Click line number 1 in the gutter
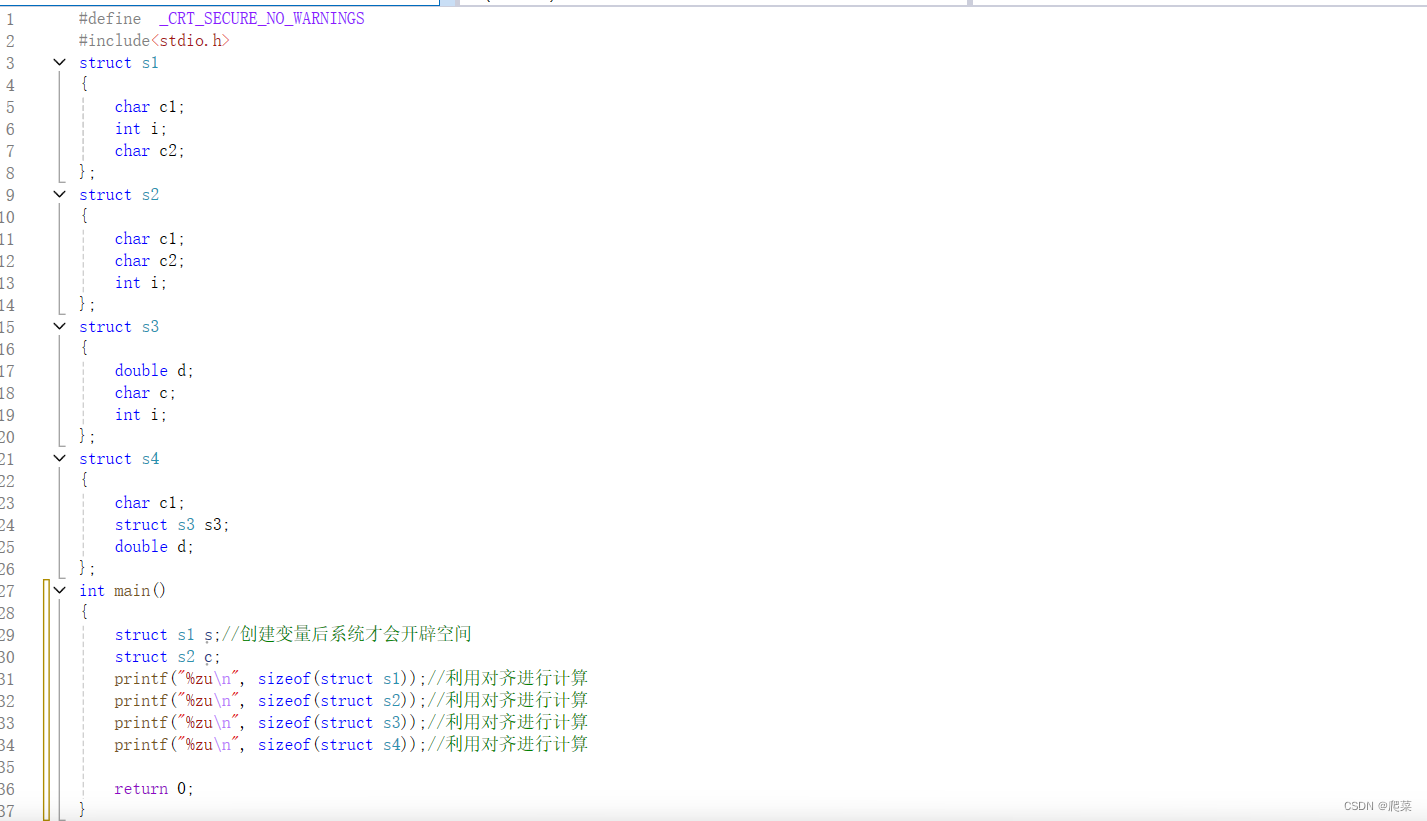 click(10, 18)
